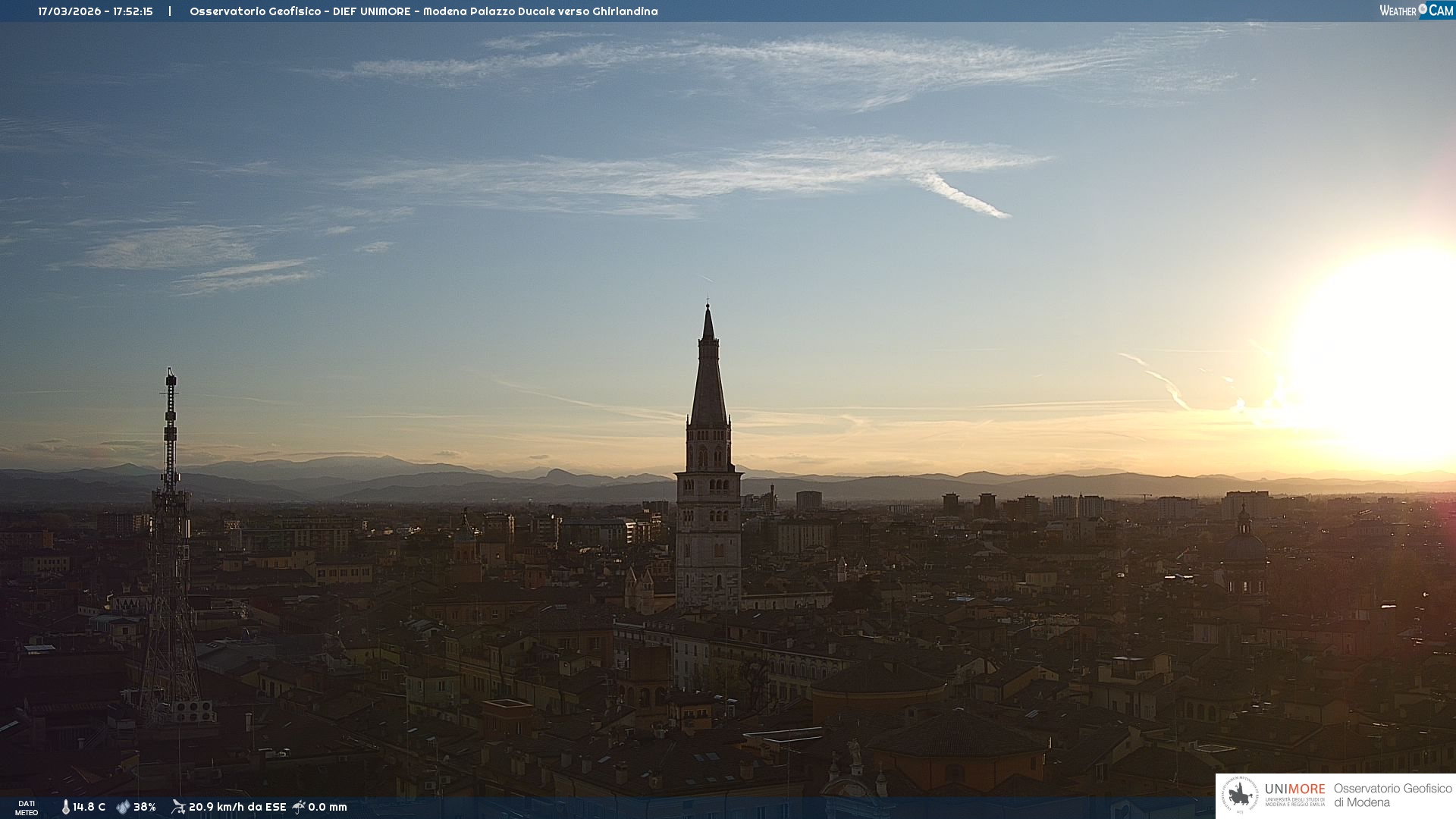The width and height of the screenshot is (1456, 819).
Task: Click the UNIMORE horse-rider seal emblem
Action: point(1240,795)
